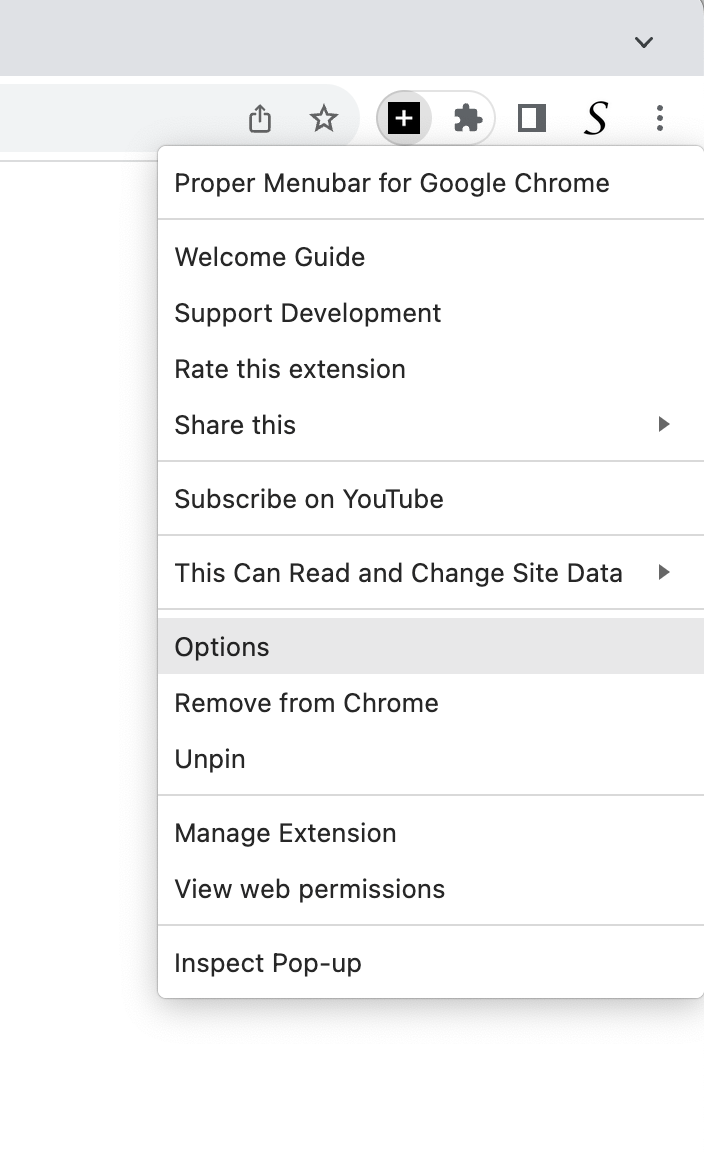Viewport: 704px width, 1152px height.
Task: Open Chrome's three-dot menu
Action: click(x=660, y=118)
